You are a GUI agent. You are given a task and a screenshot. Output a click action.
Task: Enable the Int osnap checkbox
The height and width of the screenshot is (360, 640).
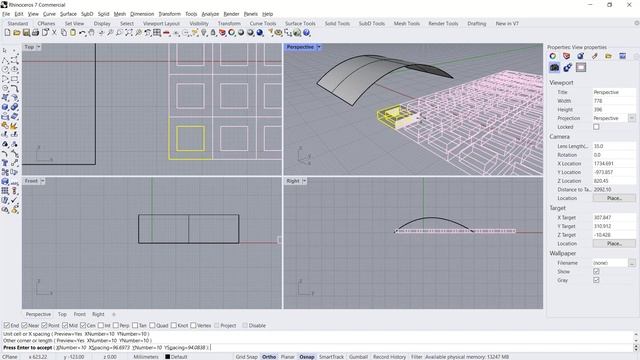pyautogui.click(x=101, y=325)
